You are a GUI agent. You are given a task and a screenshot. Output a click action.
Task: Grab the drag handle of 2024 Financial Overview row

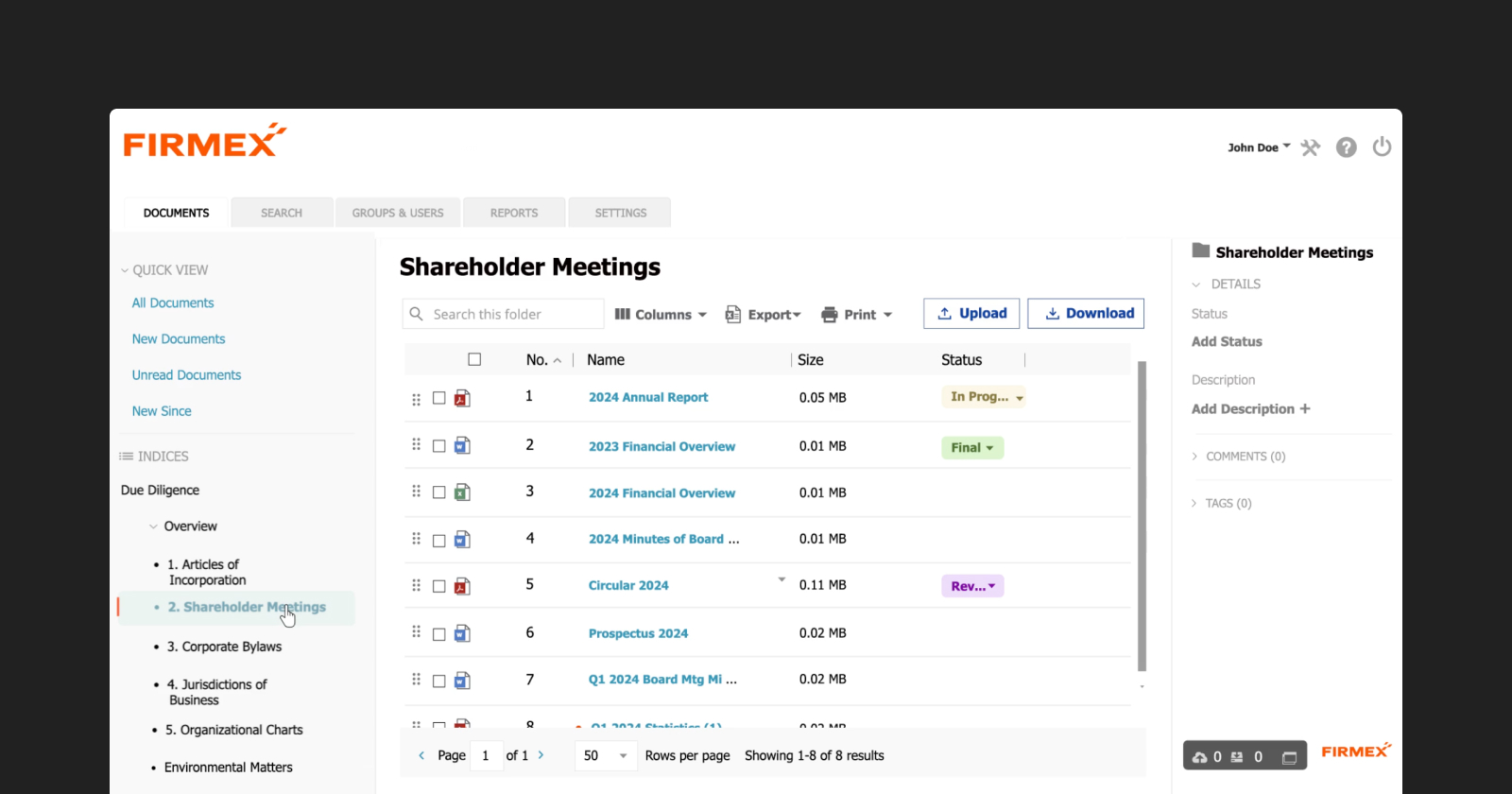point(416,492)
